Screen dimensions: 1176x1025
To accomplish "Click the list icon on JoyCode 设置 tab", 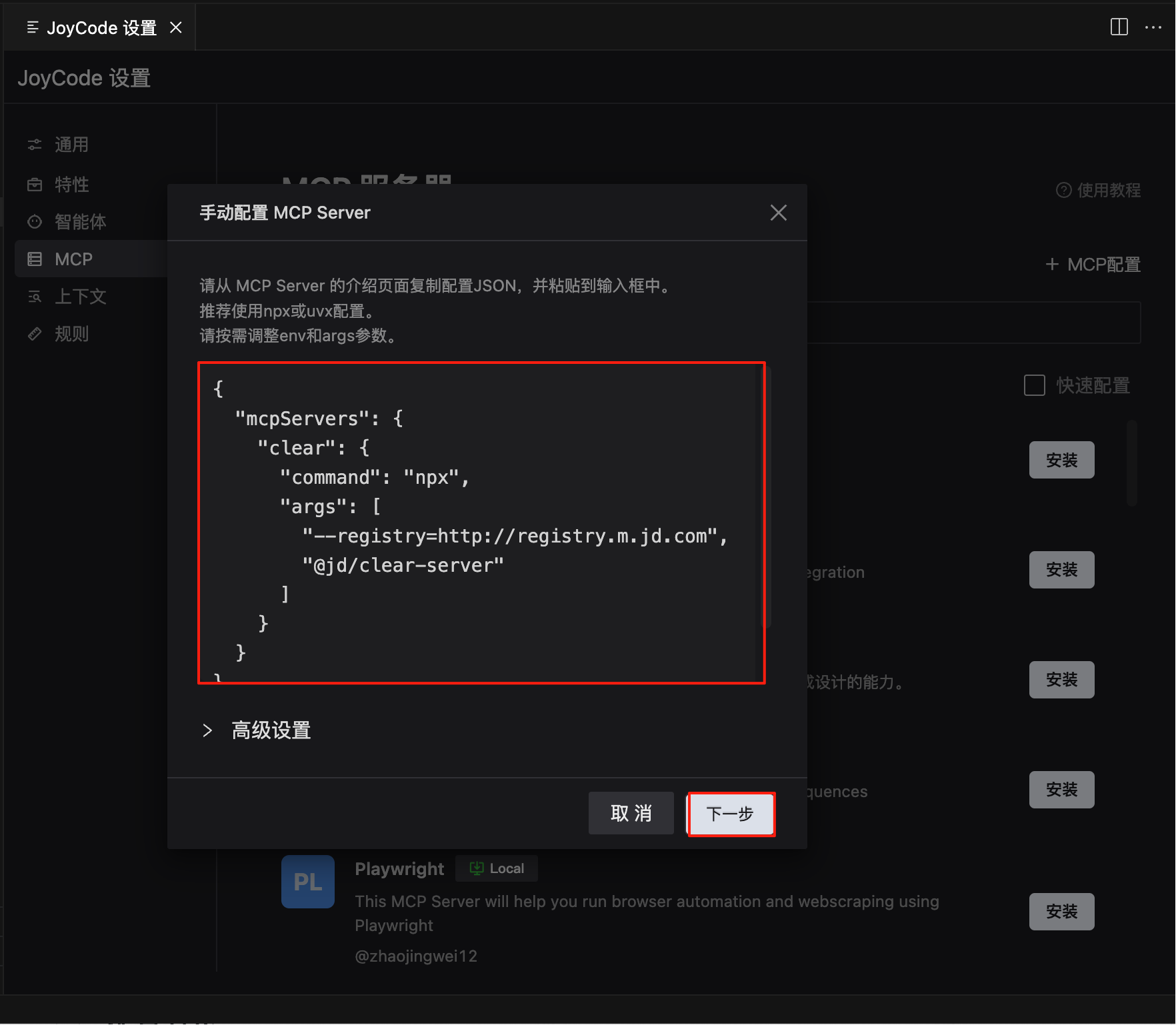I will 32,27.
